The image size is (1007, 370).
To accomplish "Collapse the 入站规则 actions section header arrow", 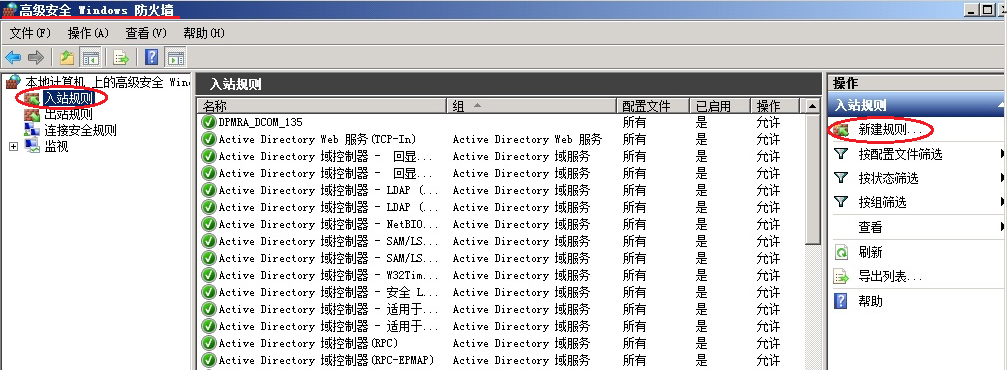I will point(1001,105).
